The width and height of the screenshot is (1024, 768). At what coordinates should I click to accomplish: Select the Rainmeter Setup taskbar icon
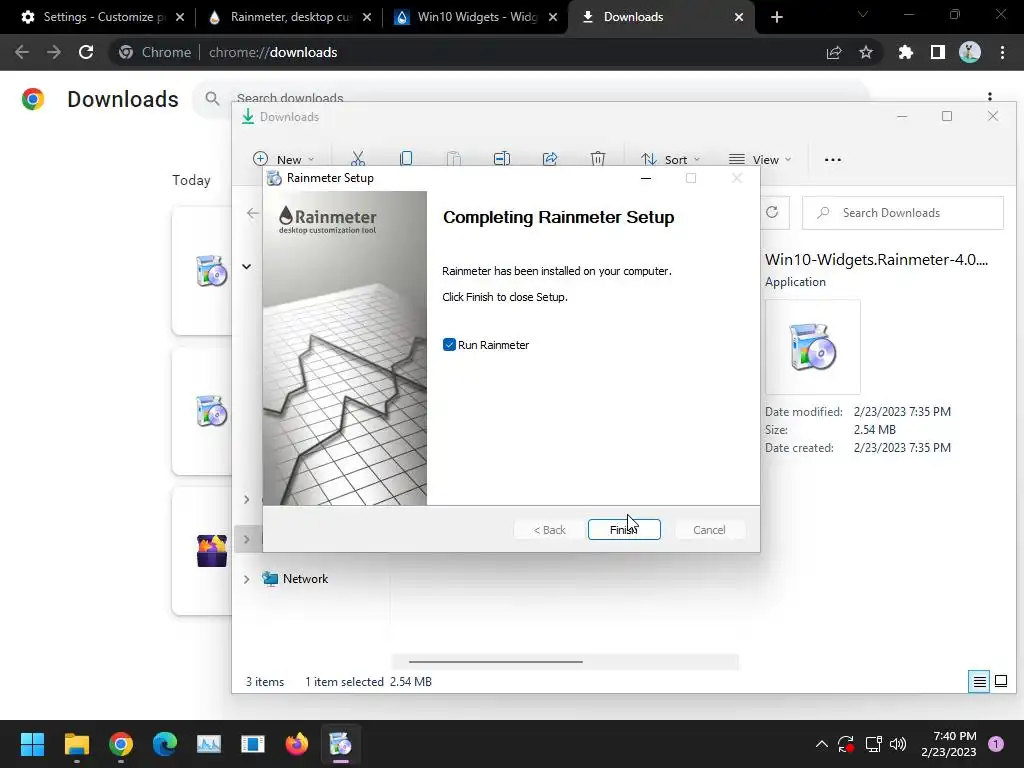tap(340, 744)
